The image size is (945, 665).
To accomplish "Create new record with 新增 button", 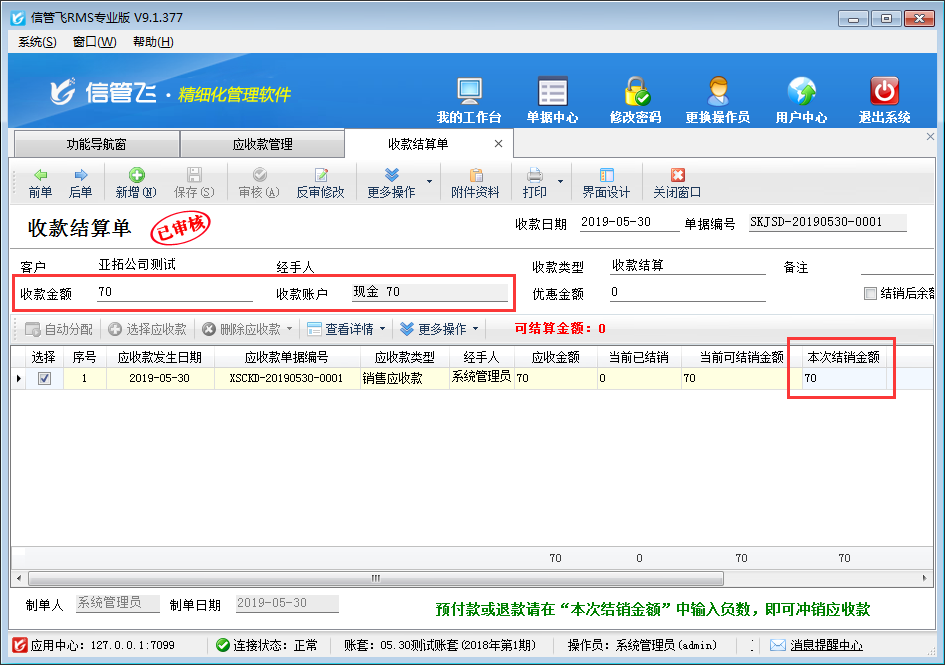I will tap(135, 183).
